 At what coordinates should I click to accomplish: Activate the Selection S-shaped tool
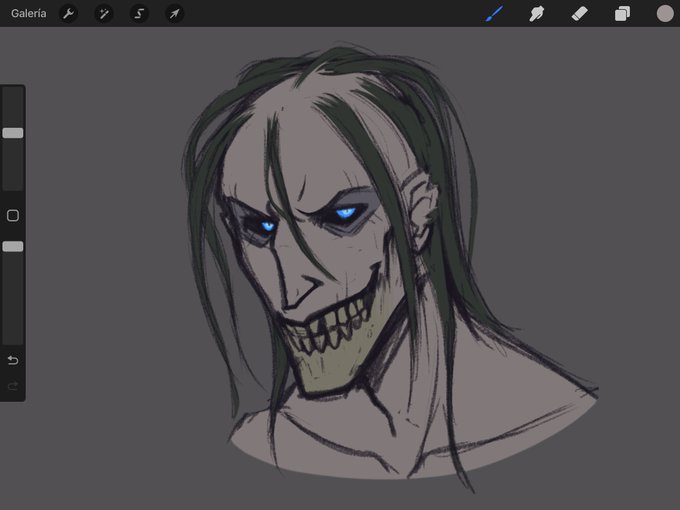(139, 13)
